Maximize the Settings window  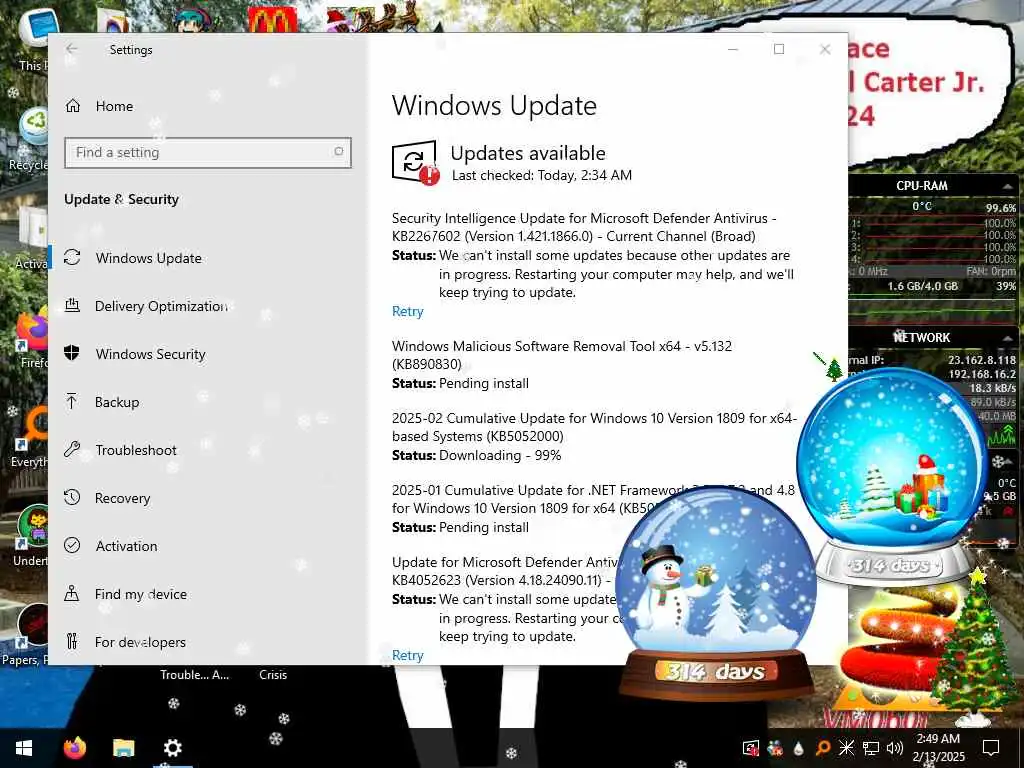[778, 49]
